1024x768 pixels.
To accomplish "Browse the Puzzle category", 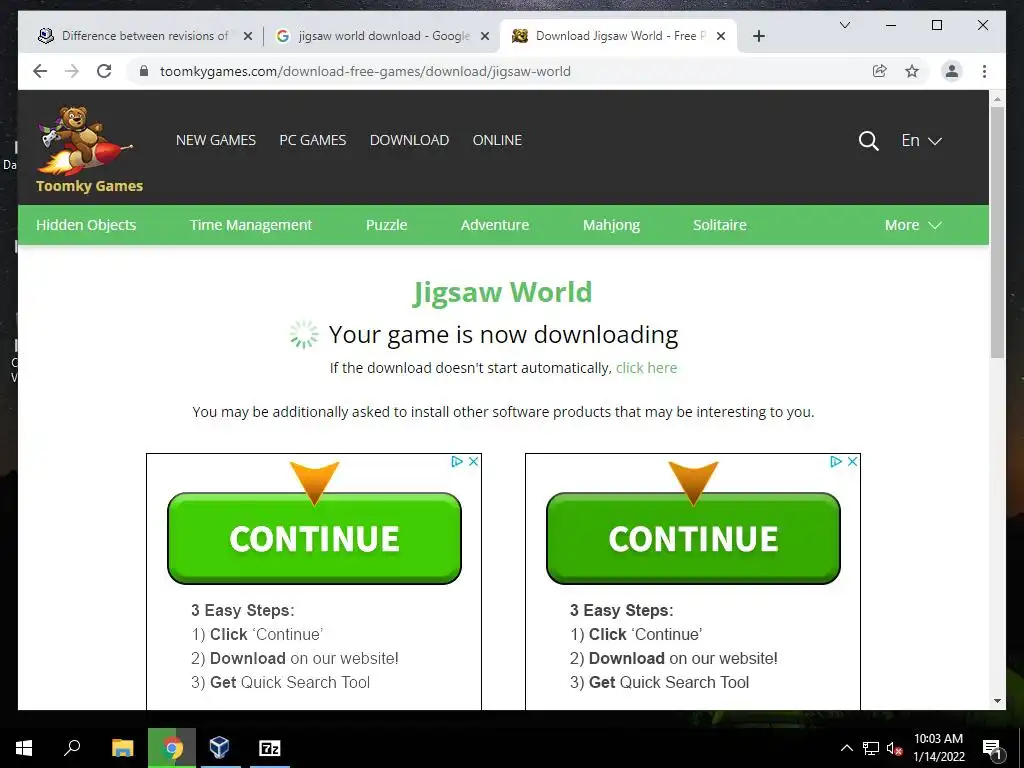I will tap(386, 225).
